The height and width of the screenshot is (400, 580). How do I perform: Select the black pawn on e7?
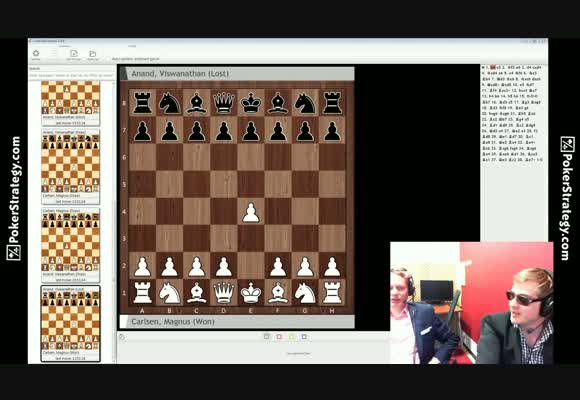click(x=251, y=130)
